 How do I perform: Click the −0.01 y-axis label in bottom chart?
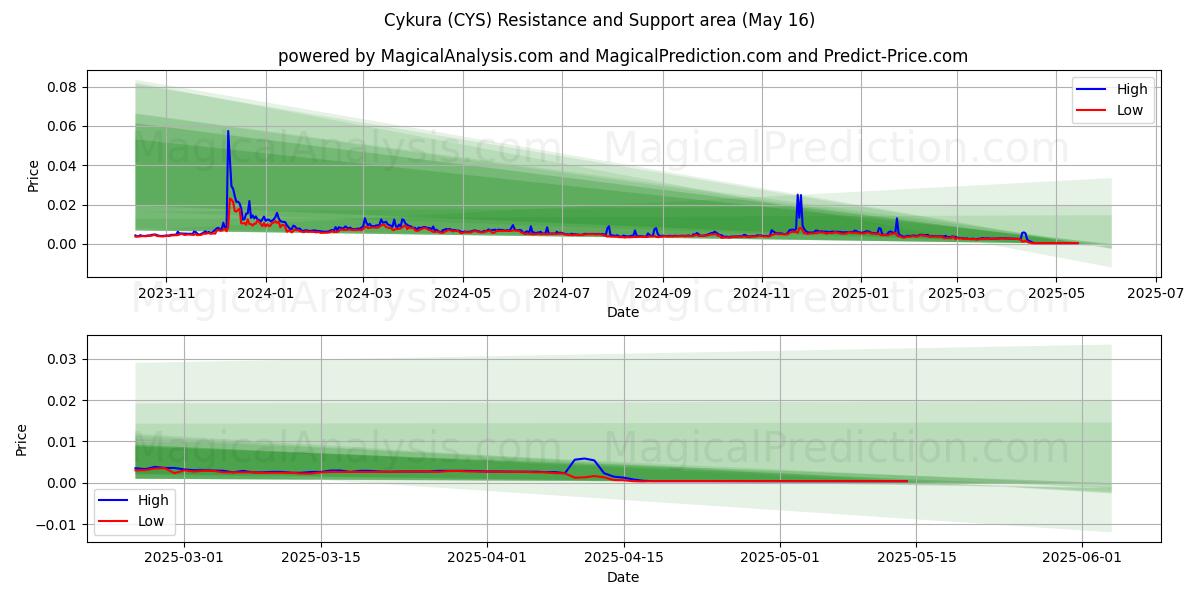coord(57,525)
